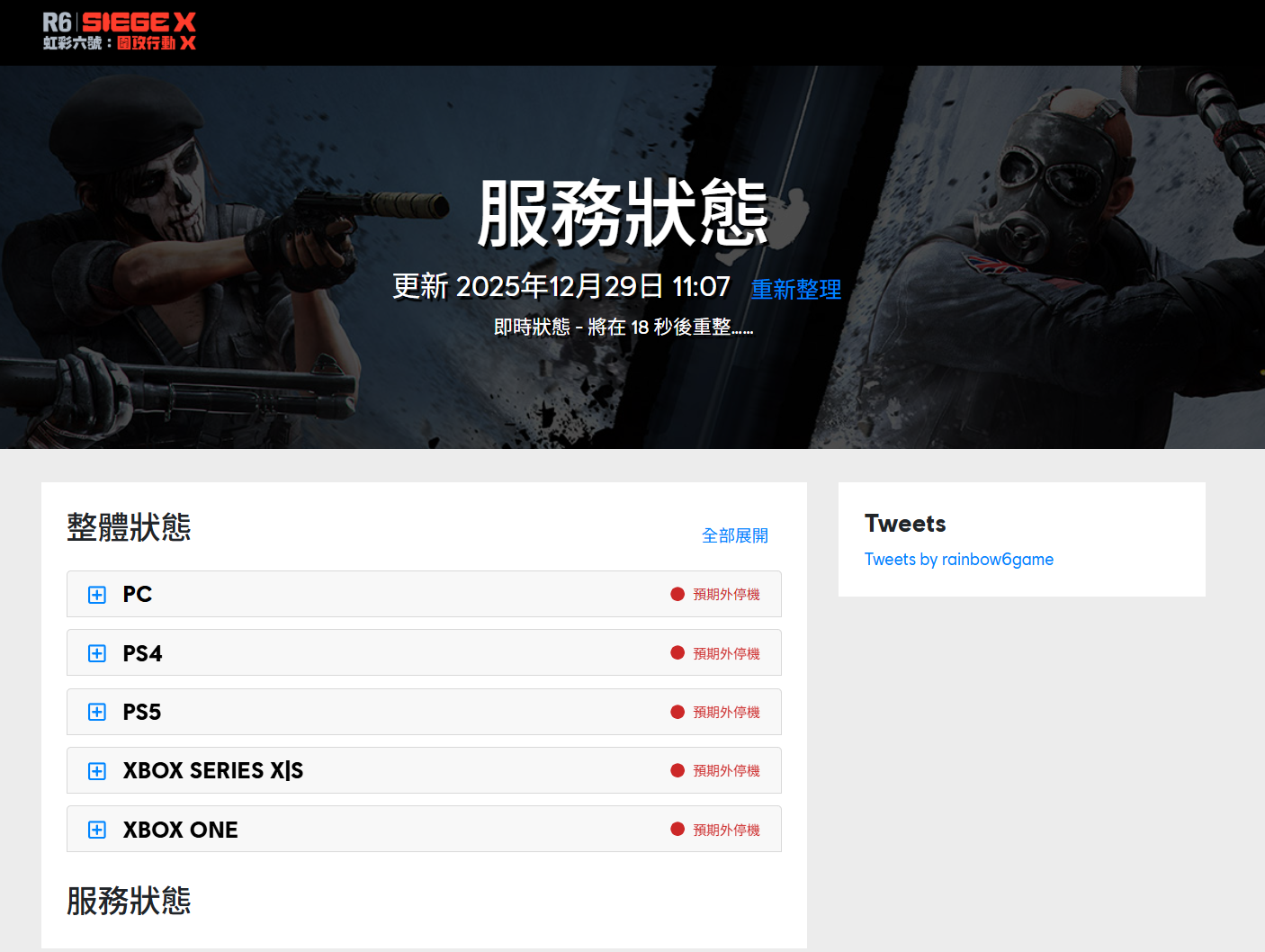Select the PC platform label
This screenshot has width=1265, height=952.
[138, 595]
